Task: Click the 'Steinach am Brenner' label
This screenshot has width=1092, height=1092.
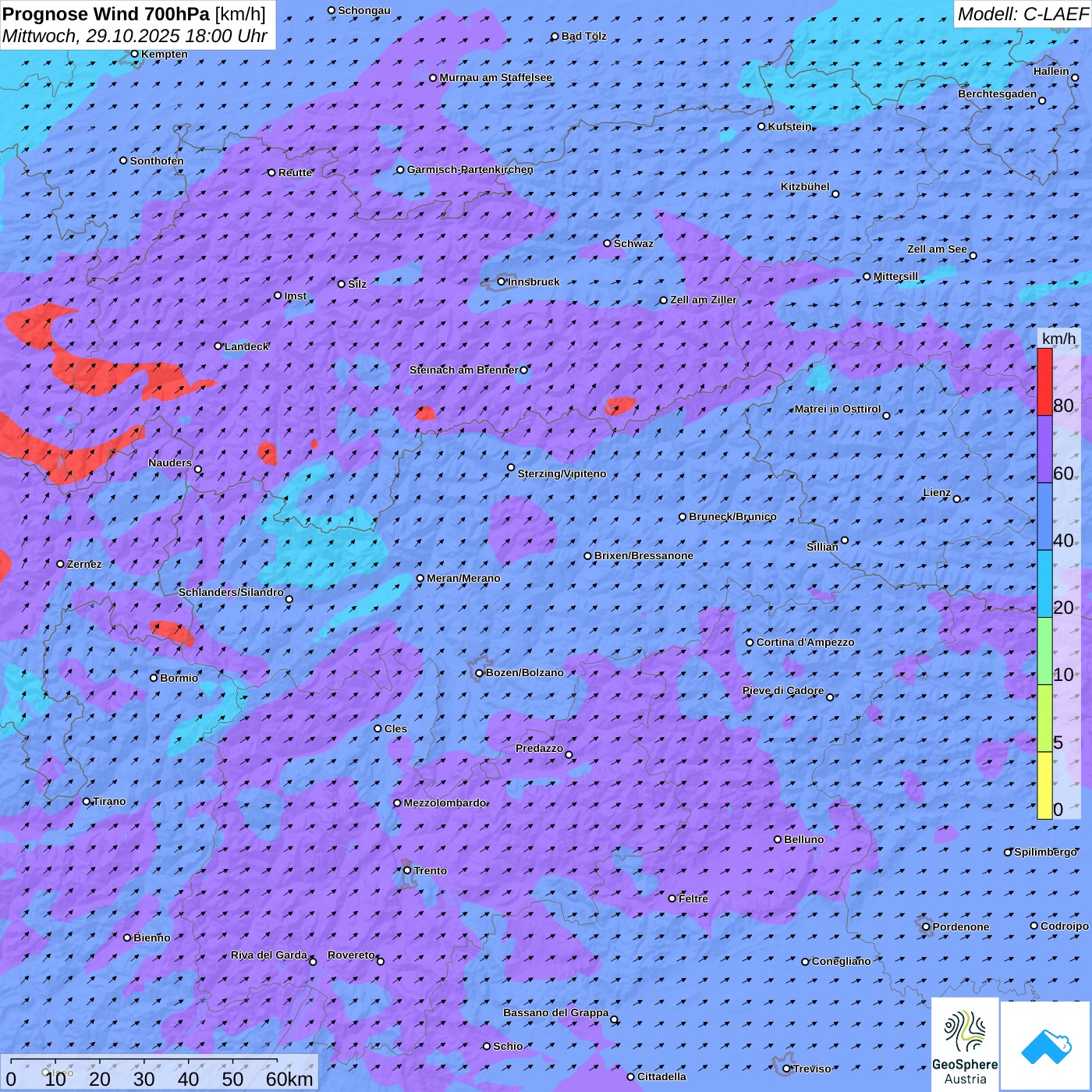Action: (463, 370)
